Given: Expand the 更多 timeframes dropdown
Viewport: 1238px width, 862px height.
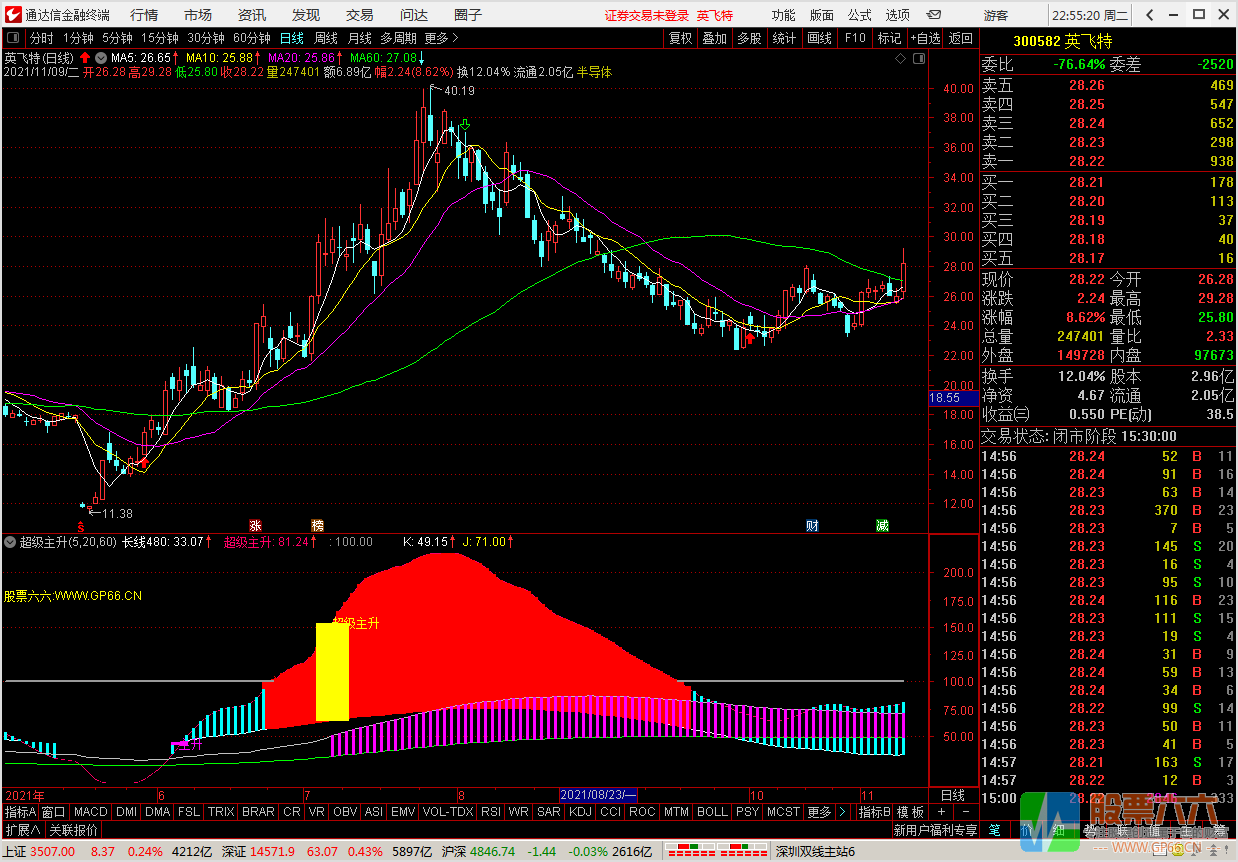Looking at the screenshot, I should 441,38.
